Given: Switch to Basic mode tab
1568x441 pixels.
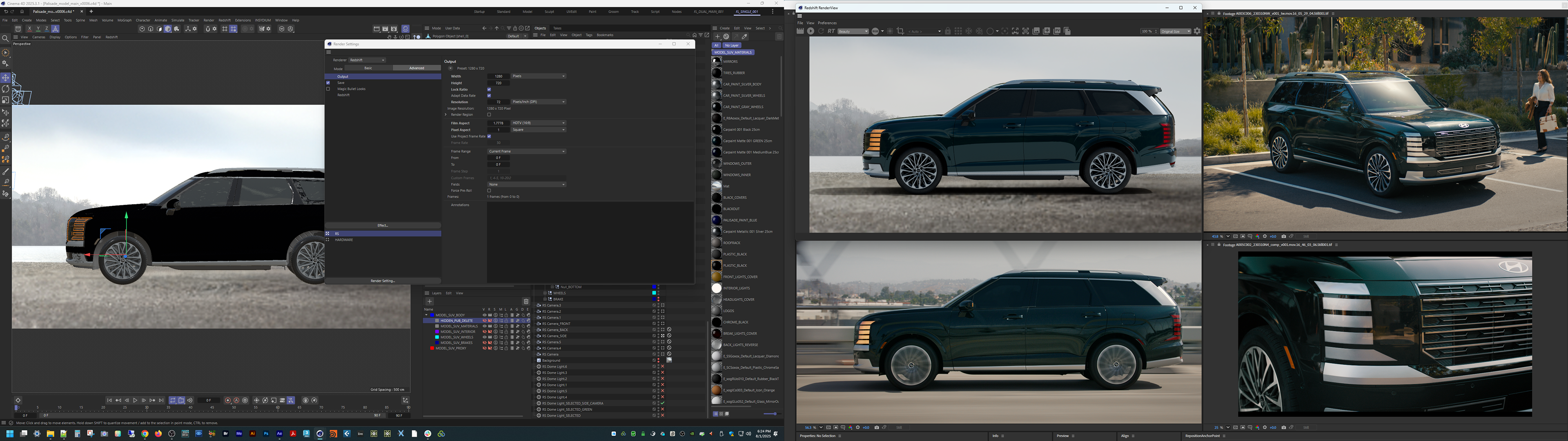Looking at the screenshot, I should (x=368, y=68).
